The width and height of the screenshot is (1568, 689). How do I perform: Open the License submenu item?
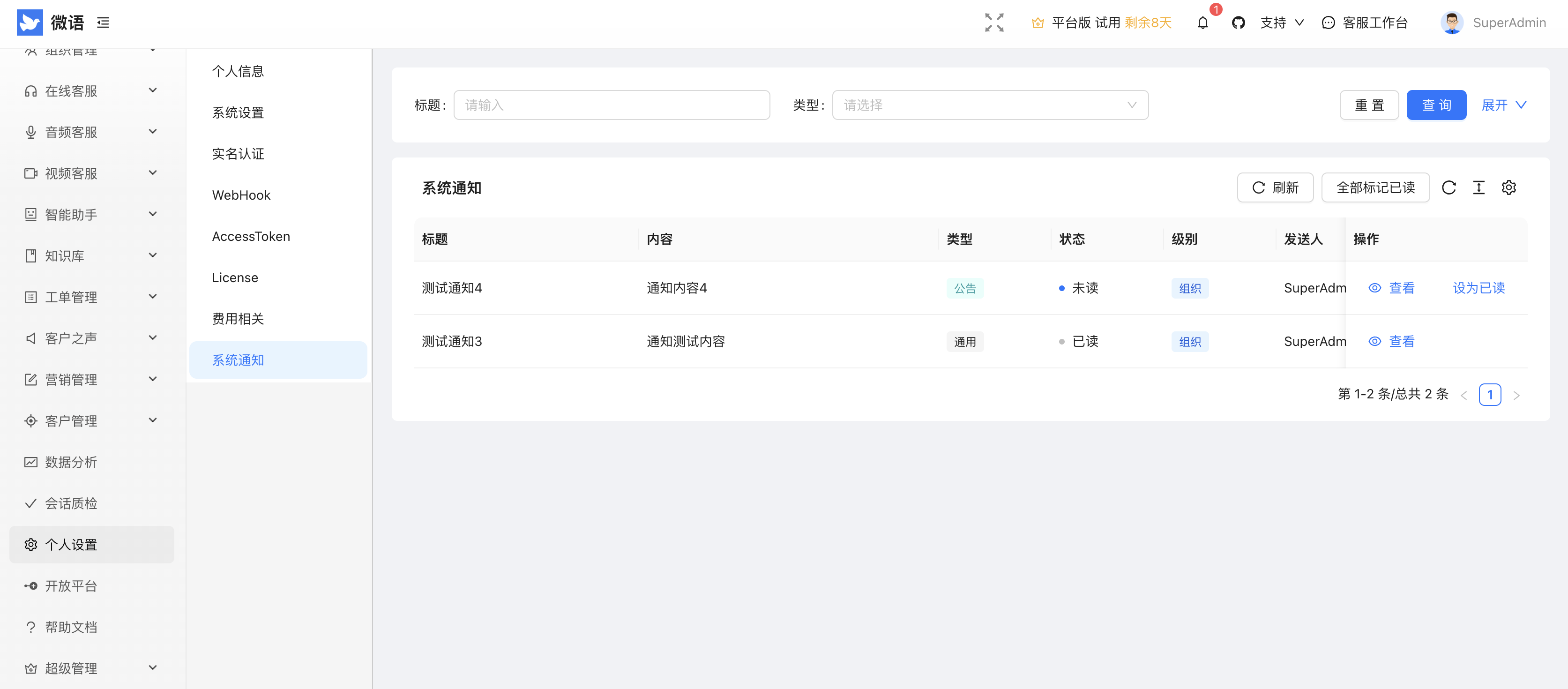(278, 277)
